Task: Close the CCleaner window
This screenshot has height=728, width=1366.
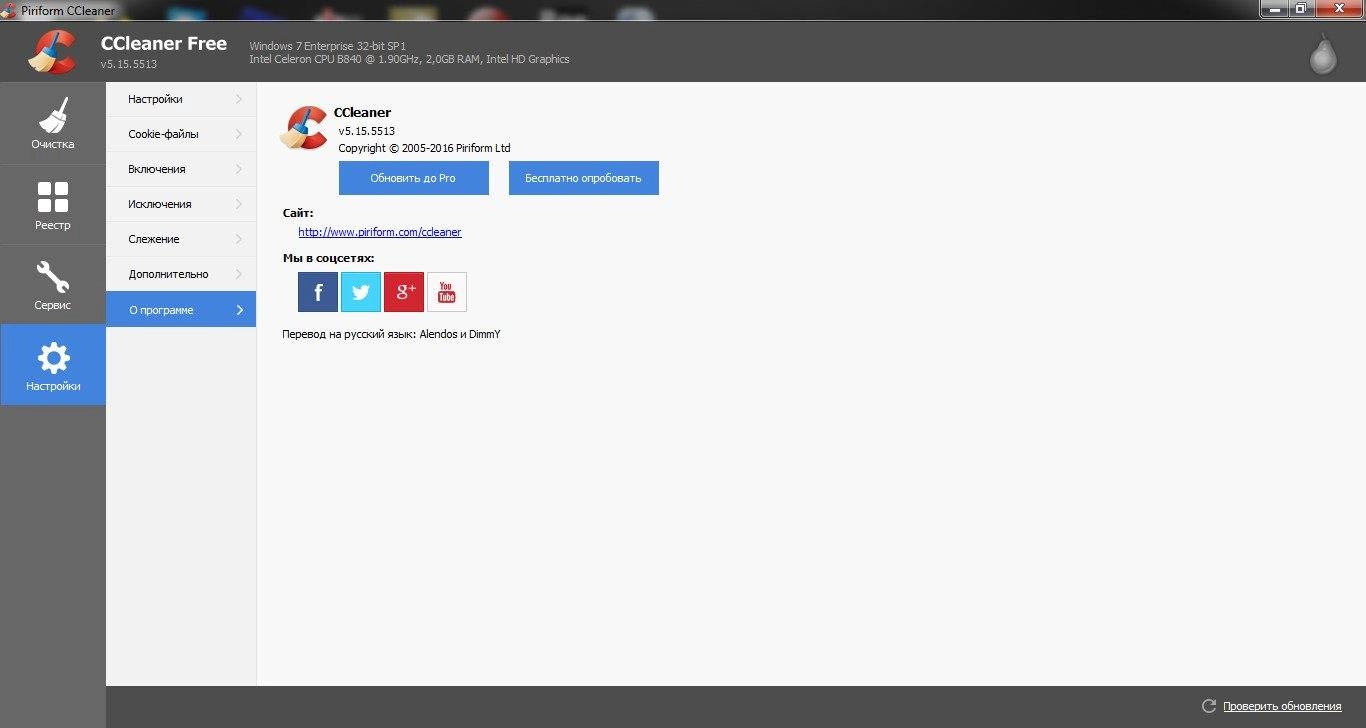Action: click(1338, 8)
